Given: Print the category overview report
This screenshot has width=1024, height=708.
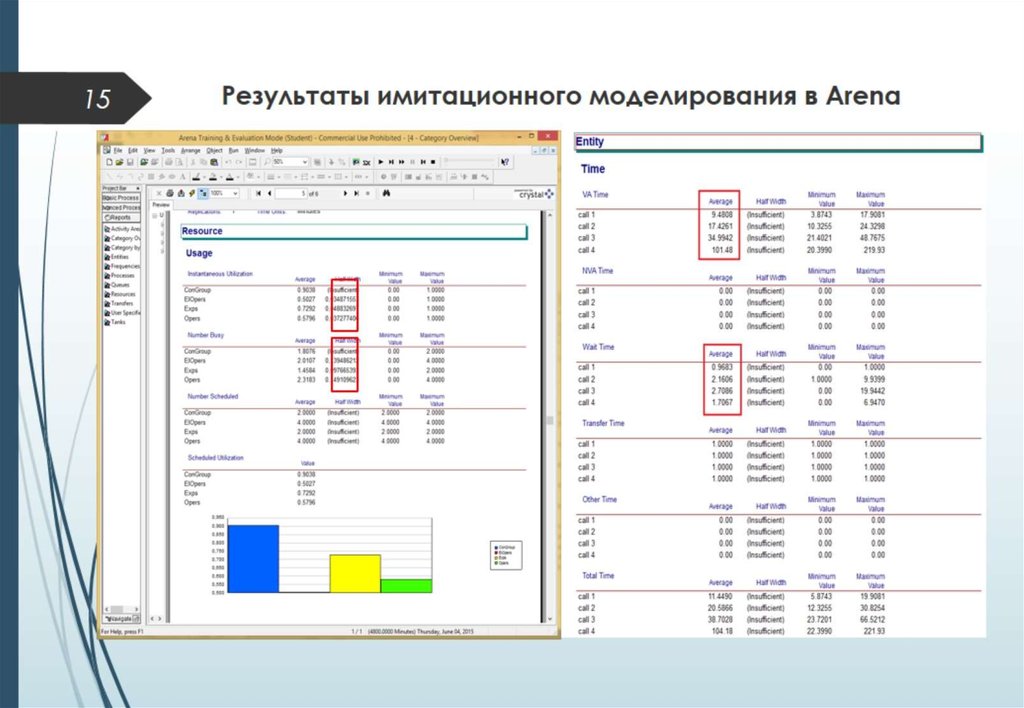Looking at the screenshot, I should click(169, 193).
